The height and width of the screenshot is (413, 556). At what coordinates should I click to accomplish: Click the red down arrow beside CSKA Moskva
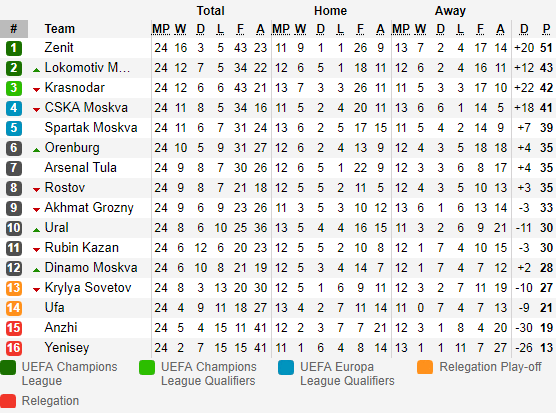click(36, 110)
